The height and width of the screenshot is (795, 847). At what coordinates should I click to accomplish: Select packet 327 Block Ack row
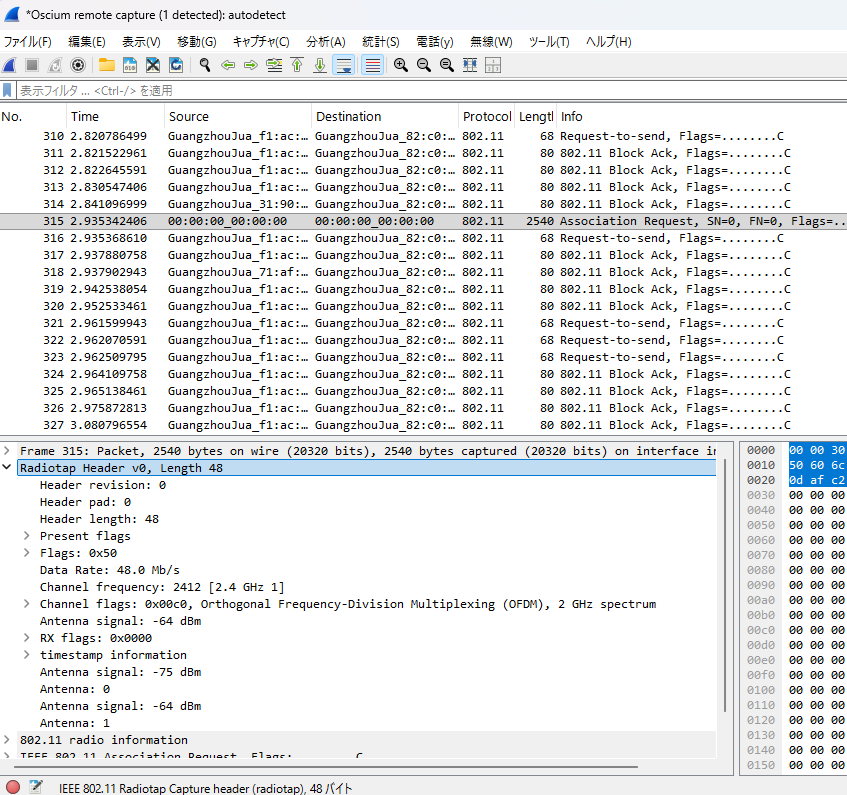pyautogui.click(x=424, y=425)
